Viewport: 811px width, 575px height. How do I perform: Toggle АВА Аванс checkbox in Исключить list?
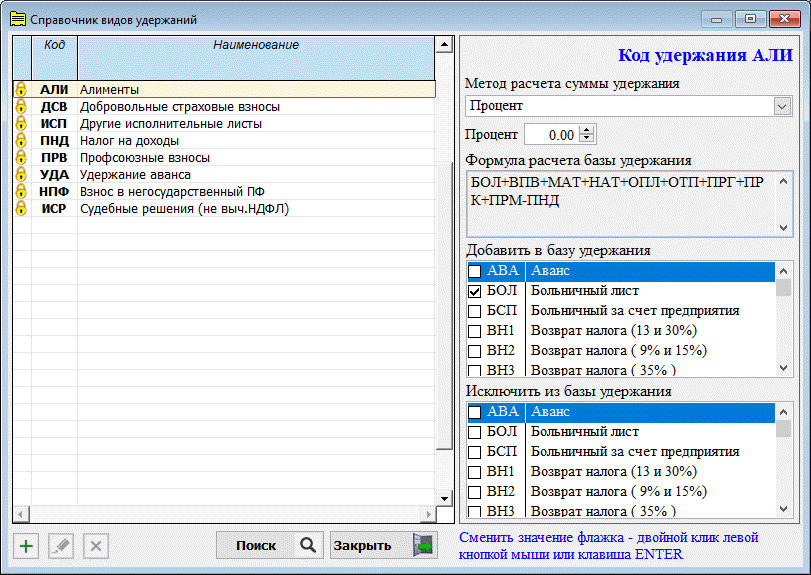pos(474,412)
